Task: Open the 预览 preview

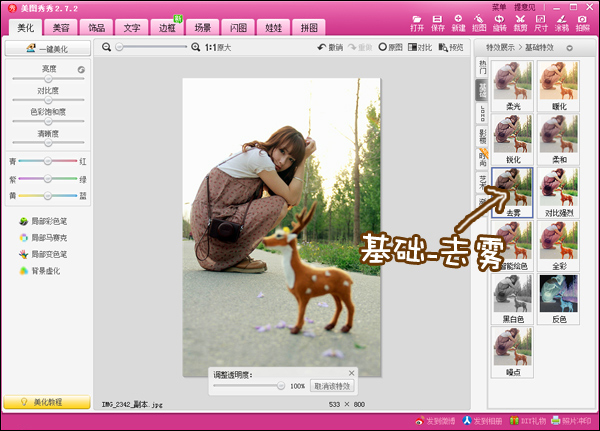Action: coord(451,47)
